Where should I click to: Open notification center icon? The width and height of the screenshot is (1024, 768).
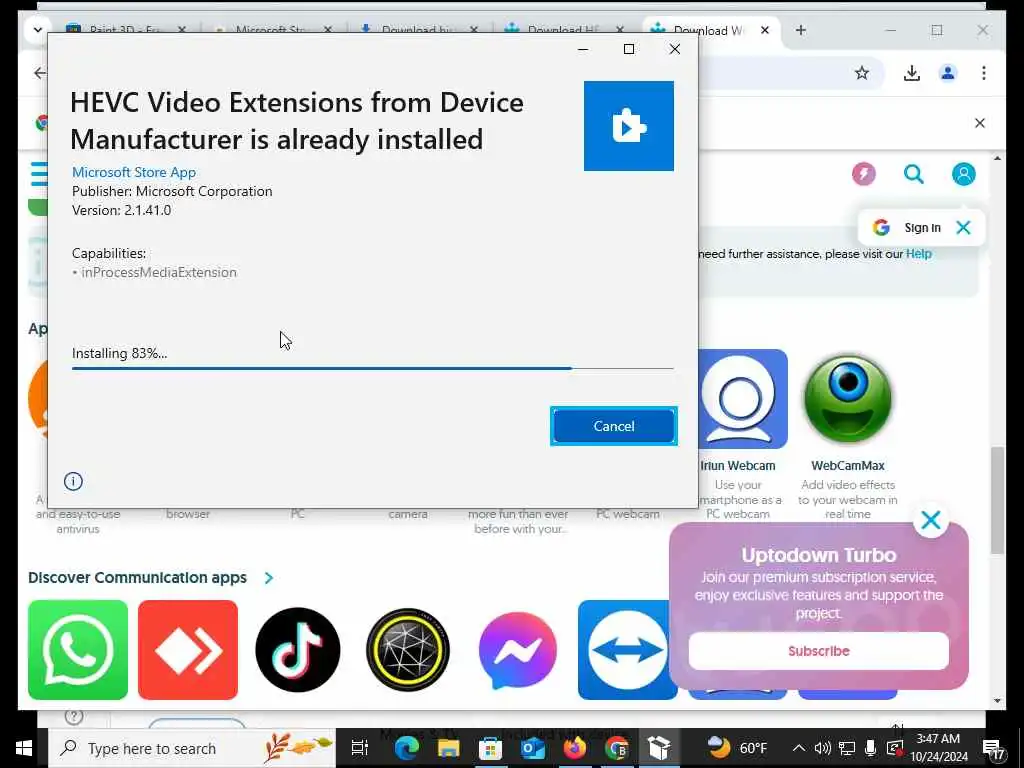coord(994,750)
